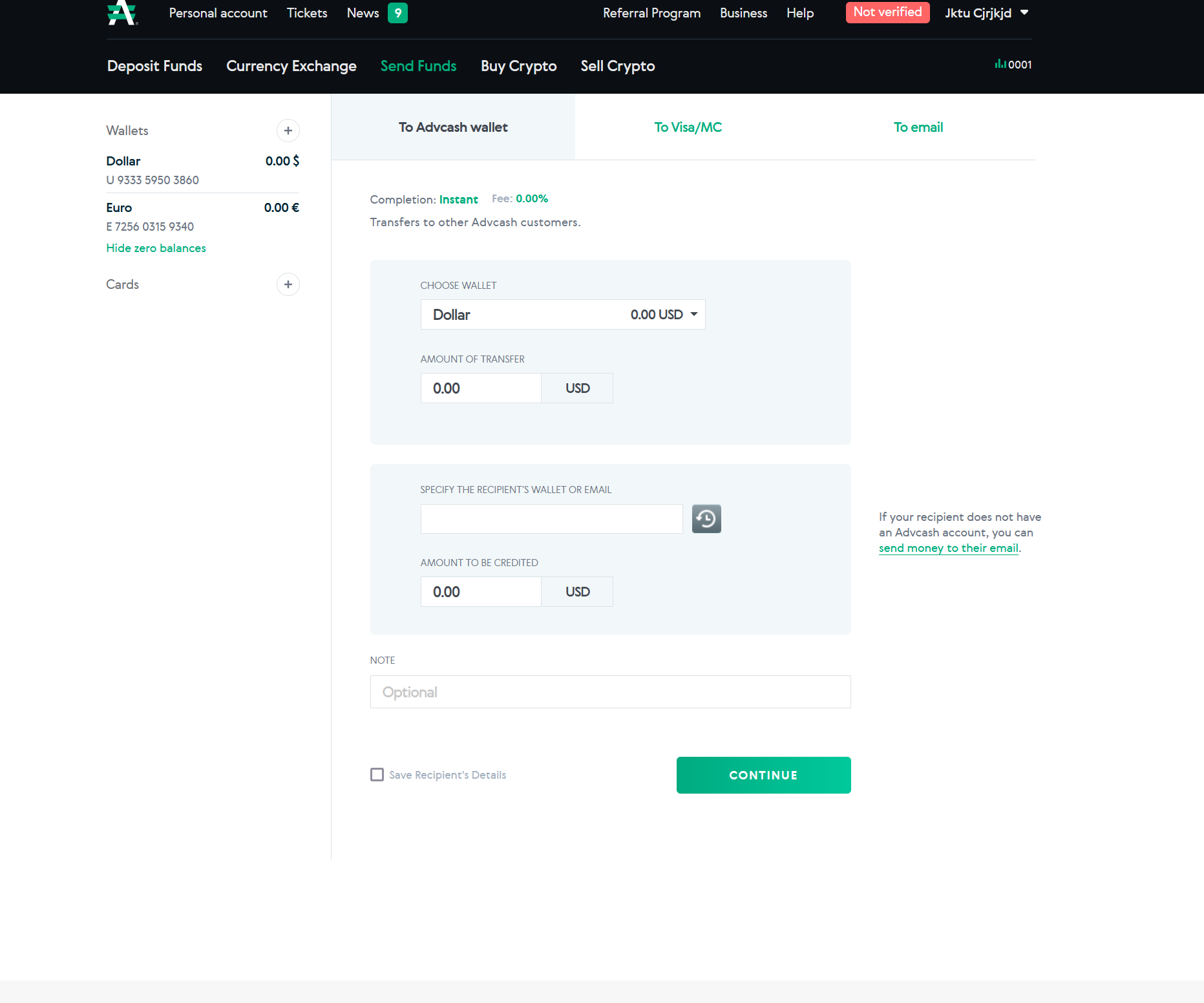Click Hide zero balances link
This screenshot has width=1204, height=1003.
pyautogui.click(x=156, y=248)
